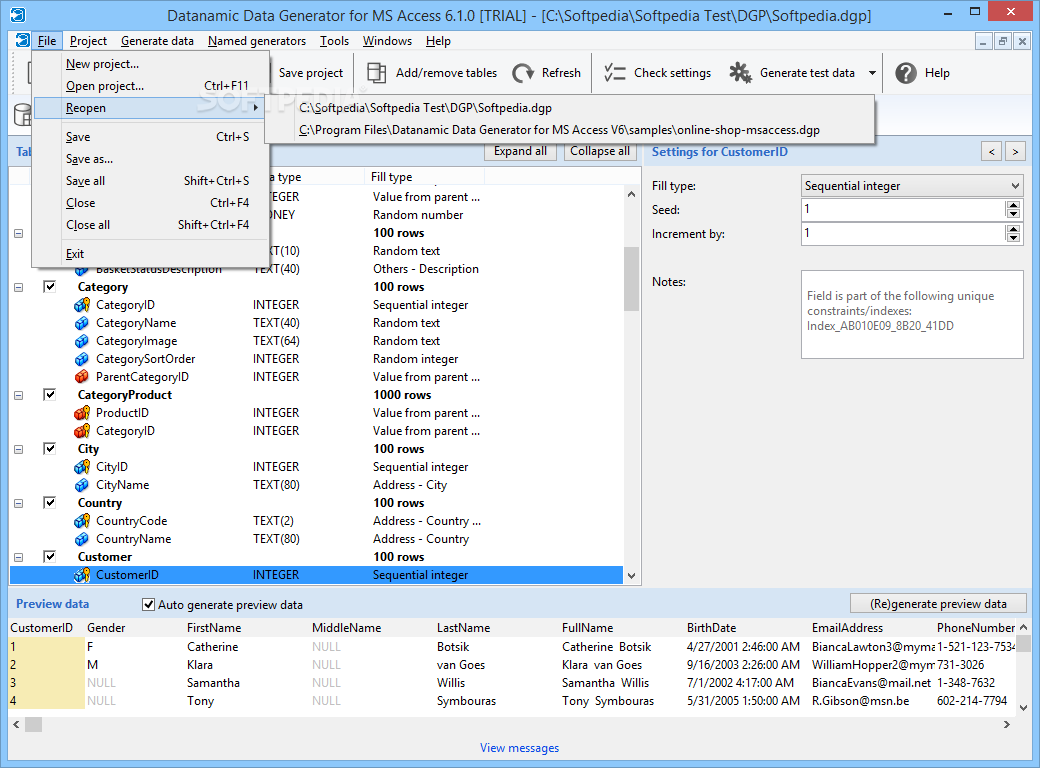This screenshot has height=768, width=1040.
Task: Click the previous field arrow button
Action: coord(992,152)
